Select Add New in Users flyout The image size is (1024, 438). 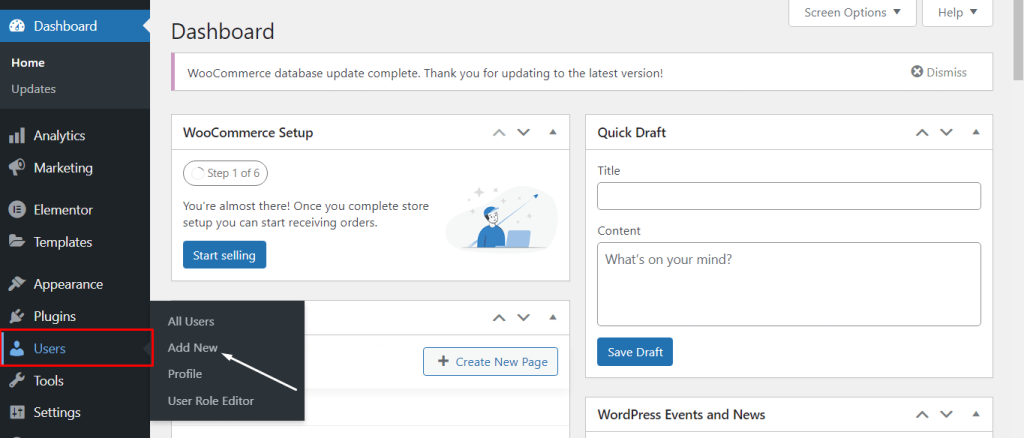[x=193, y=348]
